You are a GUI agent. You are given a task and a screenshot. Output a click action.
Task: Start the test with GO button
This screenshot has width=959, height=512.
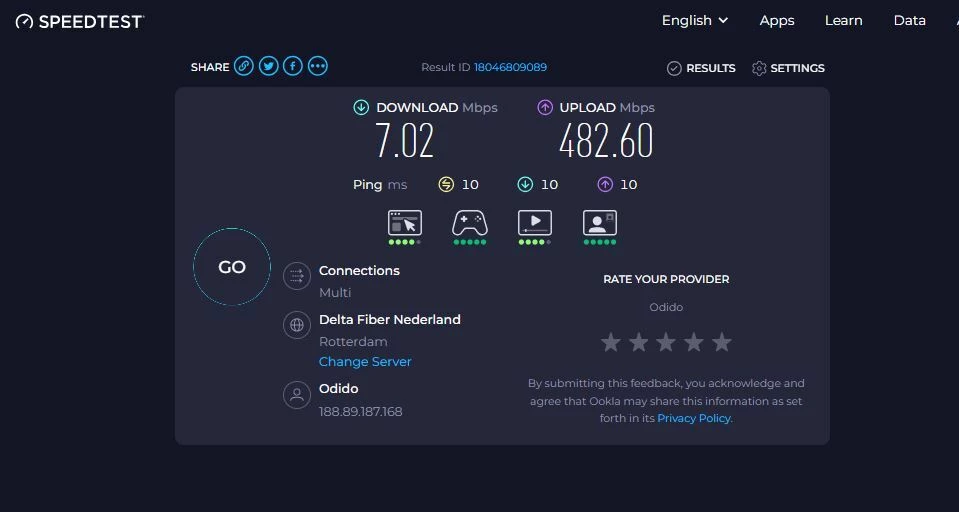coord(232,267)
